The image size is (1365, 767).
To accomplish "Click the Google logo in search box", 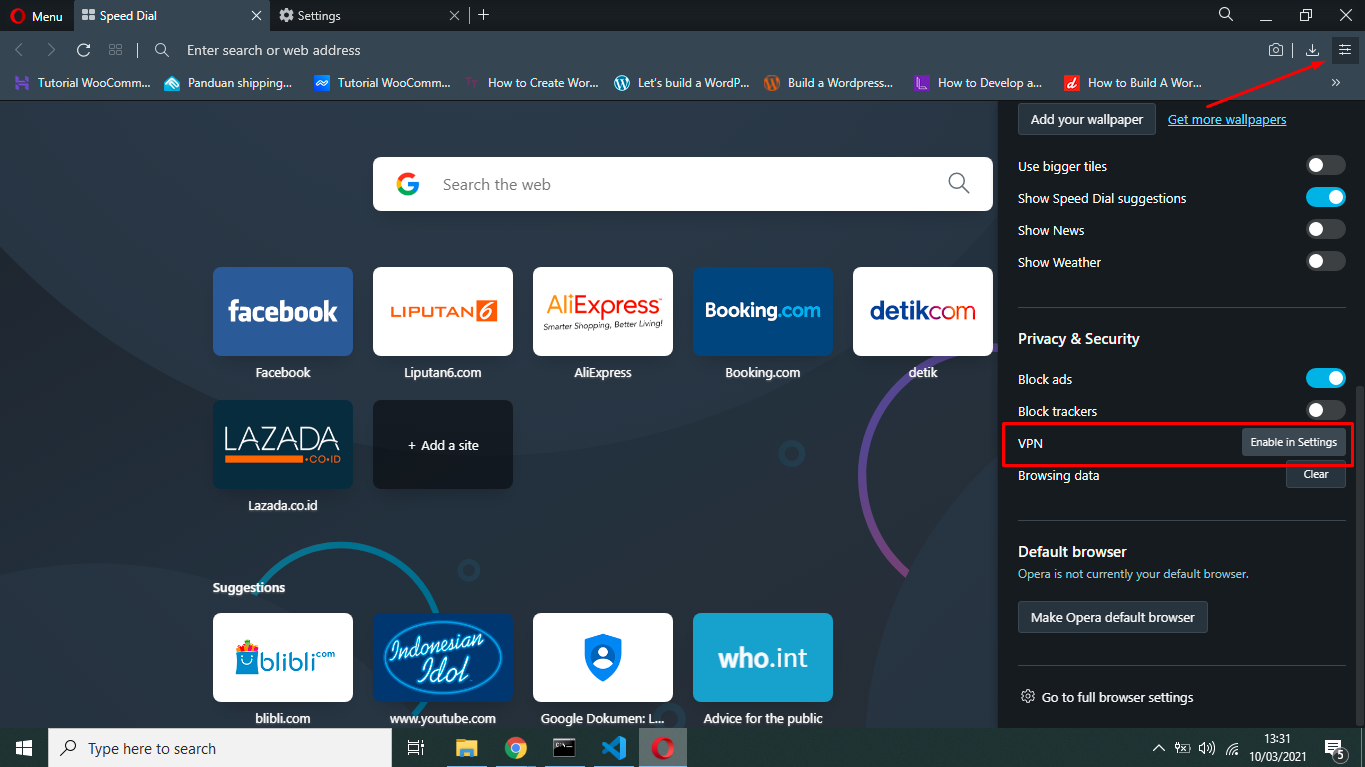I will tap(407, 184).
